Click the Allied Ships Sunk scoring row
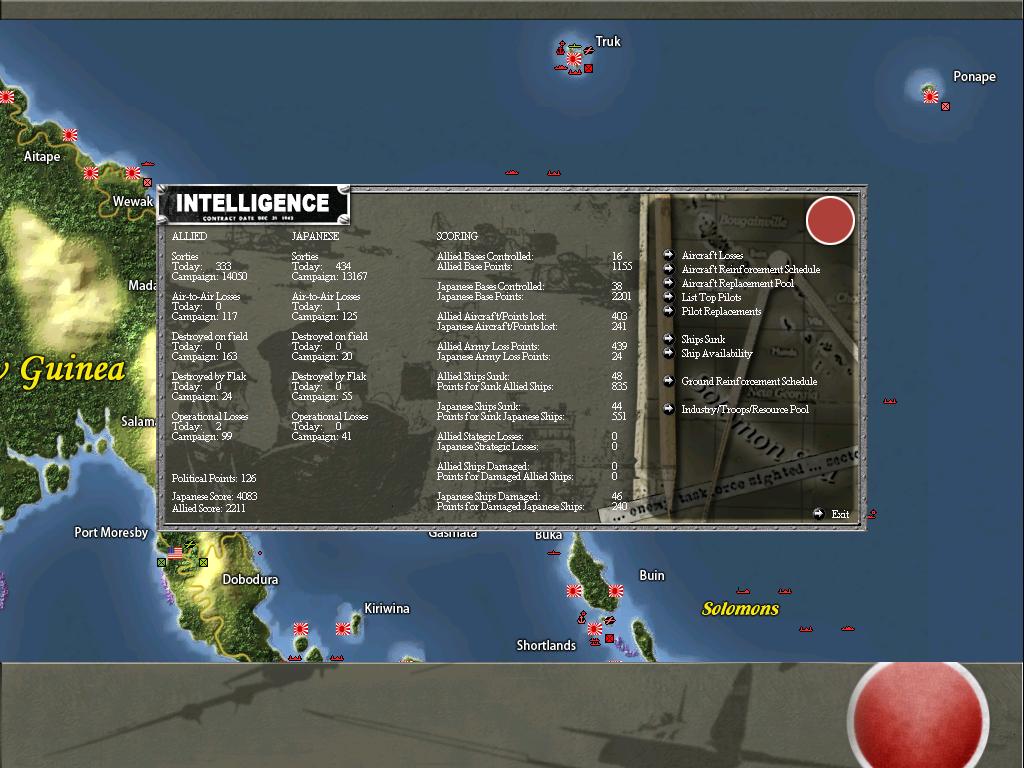 click(x=530, y=376)
